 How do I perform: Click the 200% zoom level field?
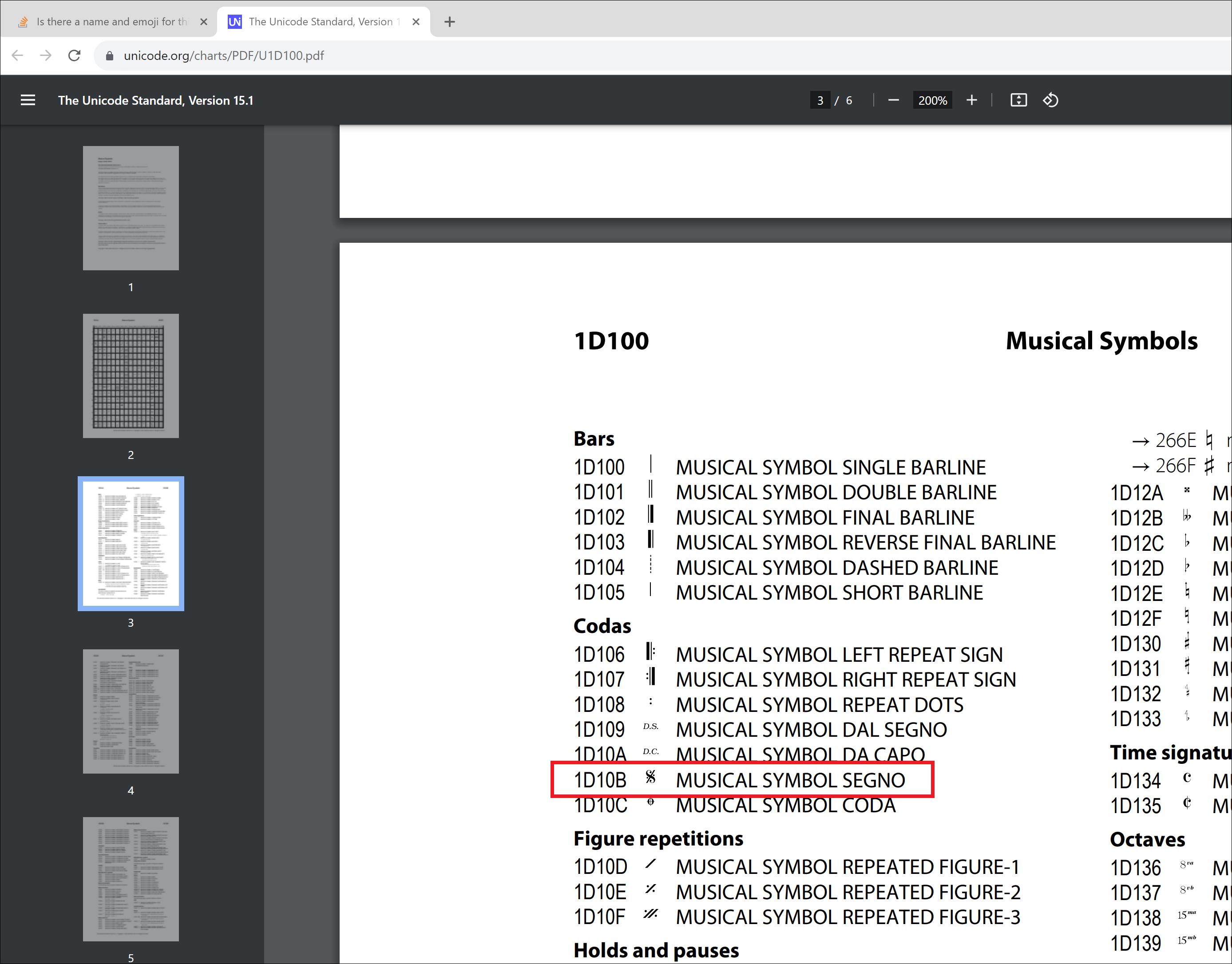pos(932,100)
